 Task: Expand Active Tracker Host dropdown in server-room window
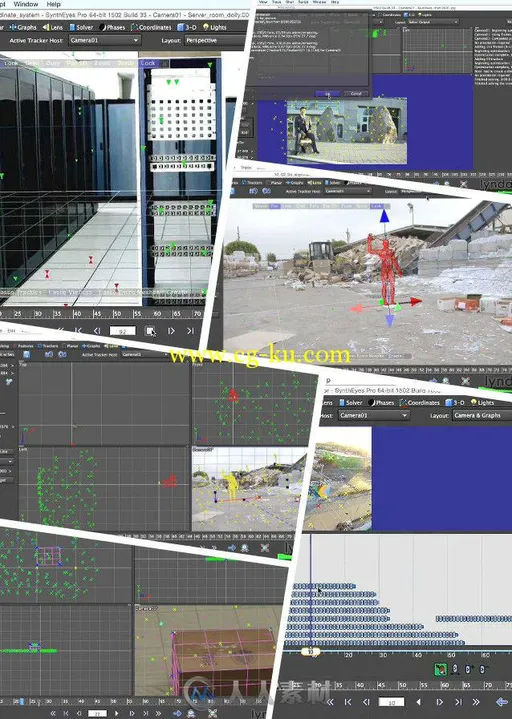105,40
